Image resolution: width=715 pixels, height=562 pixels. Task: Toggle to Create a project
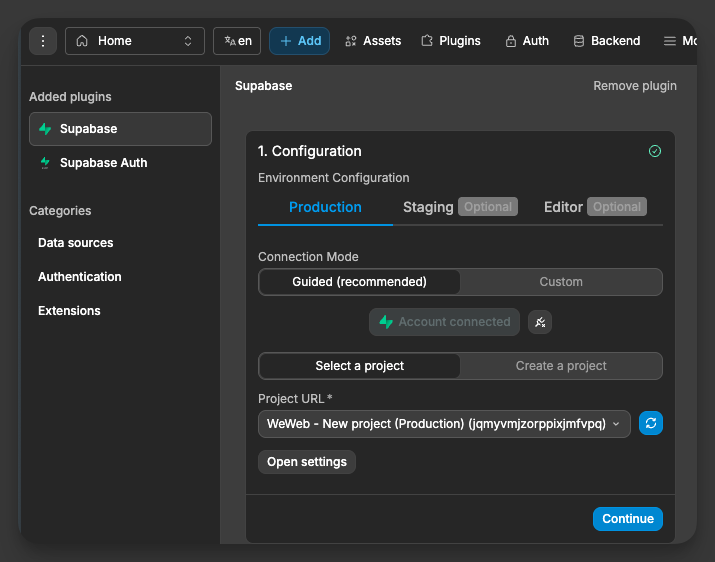point(561,366)
